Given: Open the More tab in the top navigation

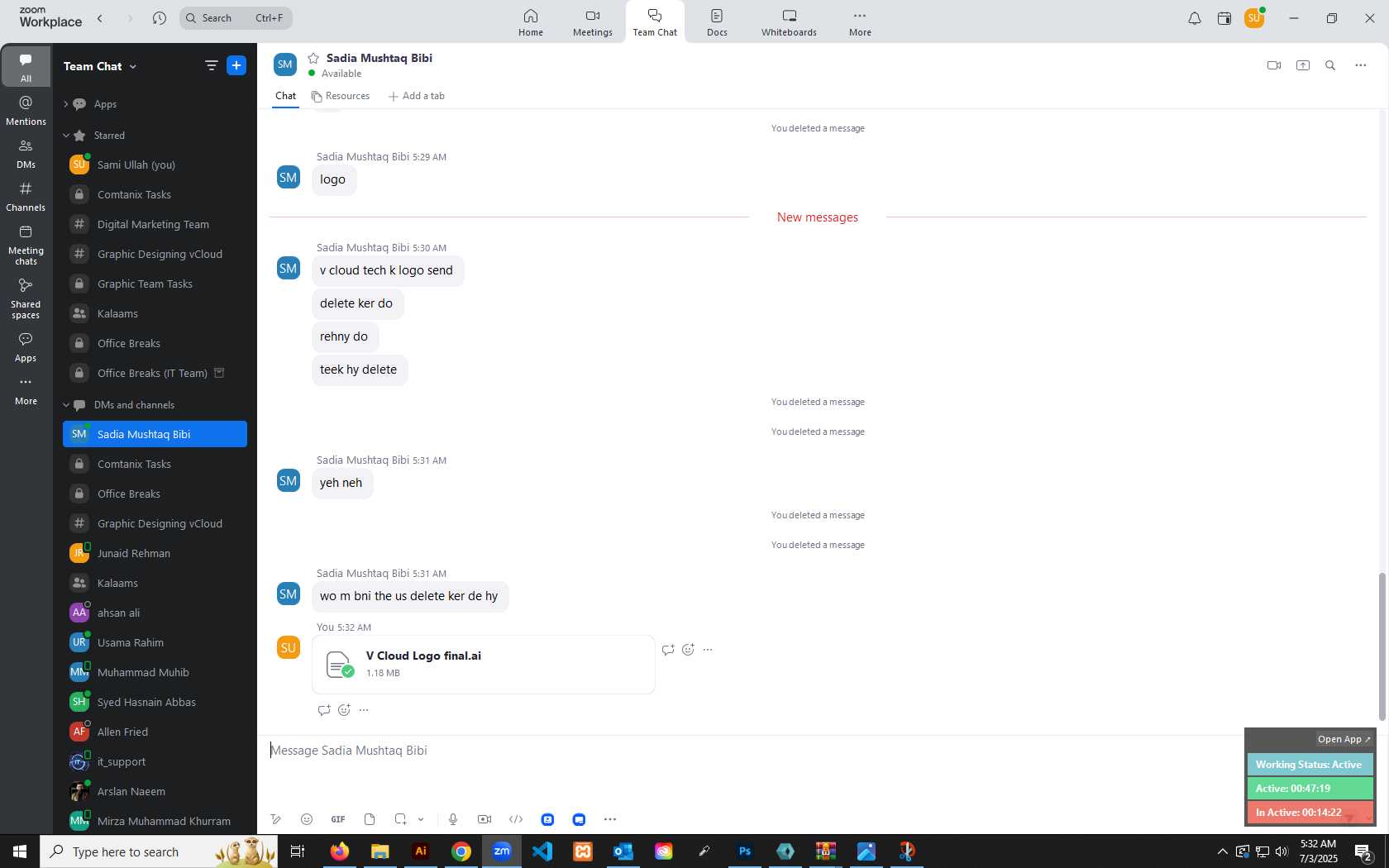Looking at the screenshot, I should [x=860, y=22].
